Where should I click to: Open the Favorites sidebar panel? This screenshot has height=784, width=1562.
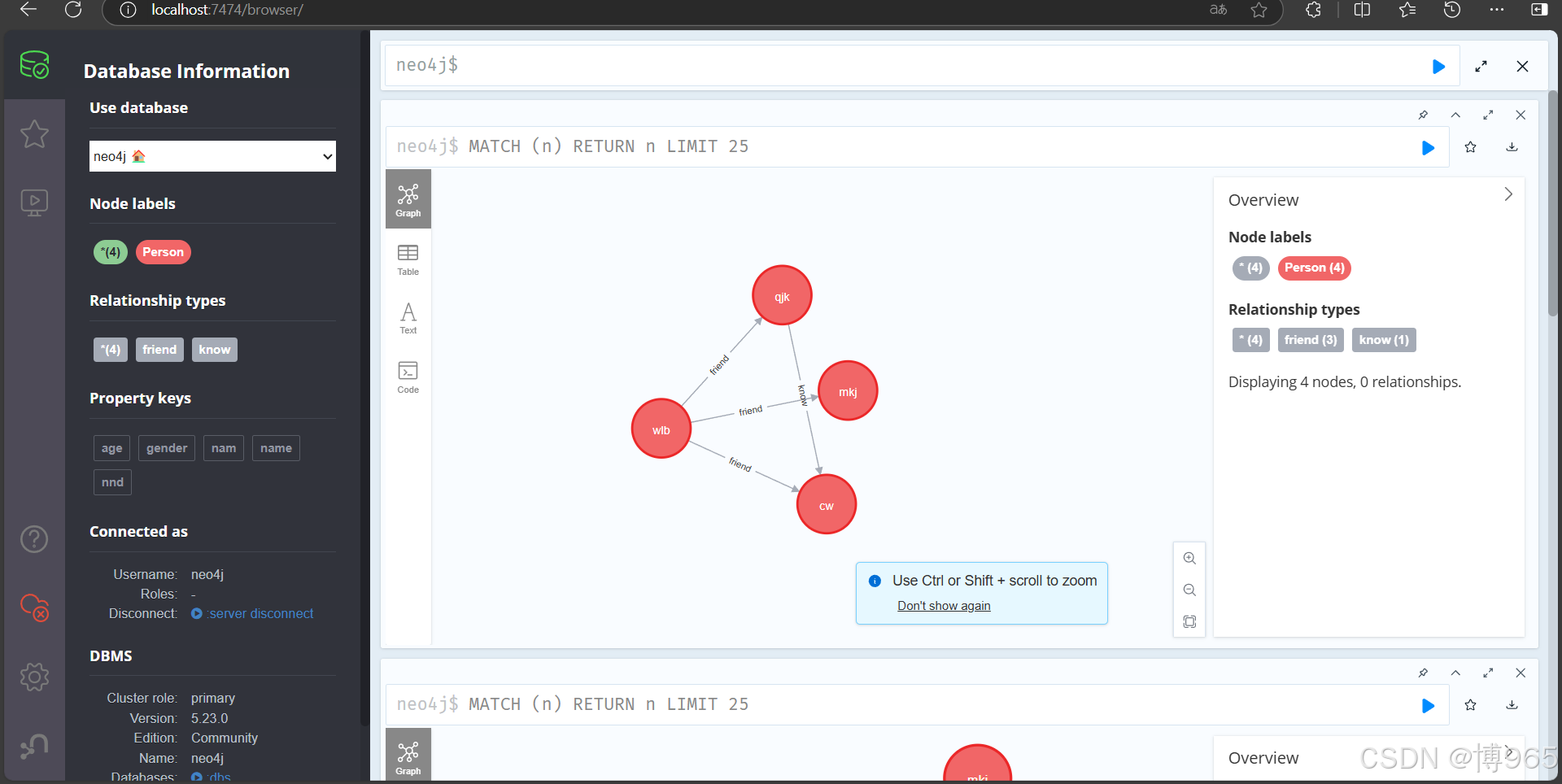click(x=34, y=134)
